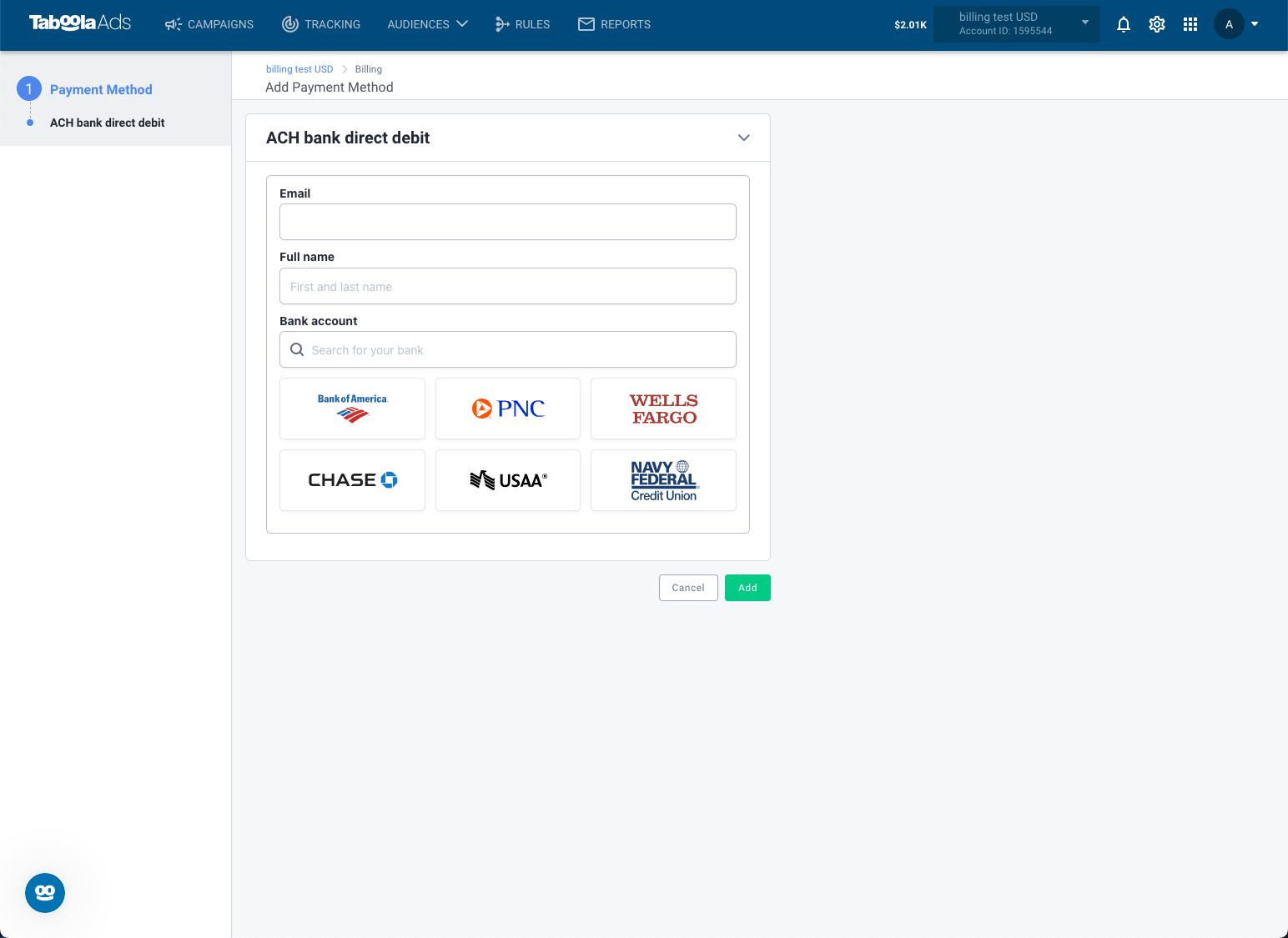Click the green Add button
1288x938 pixels.
(x=747, y=588)
